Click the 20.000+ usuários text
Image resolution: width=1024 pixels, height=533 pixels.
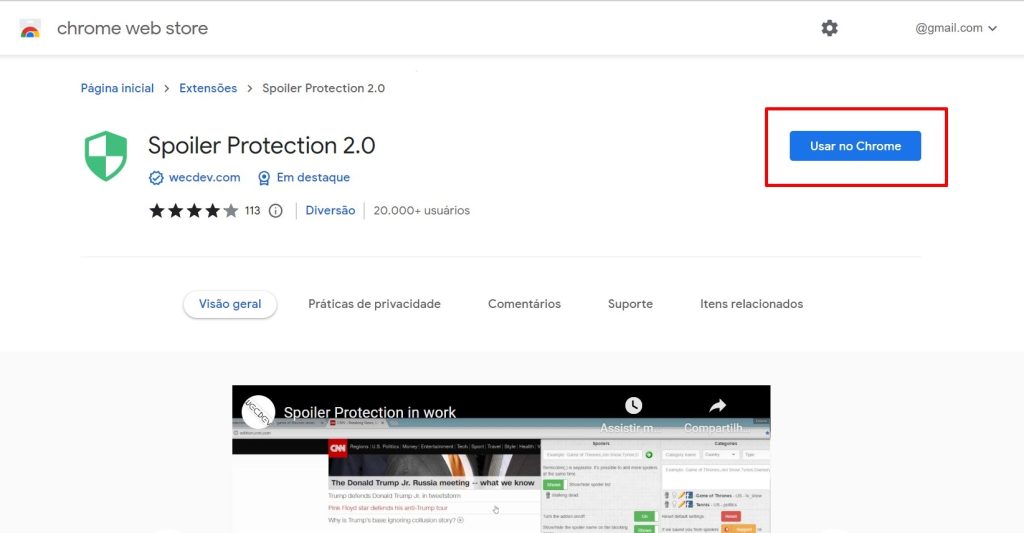422,210
